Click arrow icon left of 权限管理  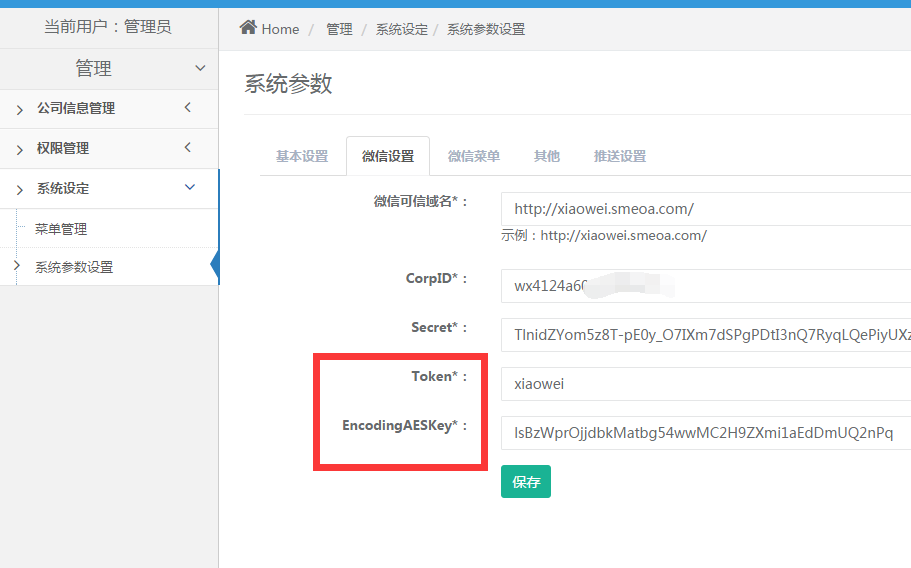click(x=19, y=149)
